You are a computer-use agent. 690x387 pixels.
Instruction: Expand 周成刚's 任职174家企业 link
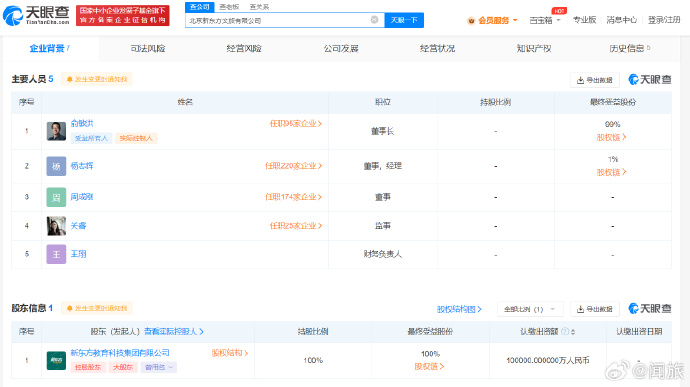pos(294,197)
